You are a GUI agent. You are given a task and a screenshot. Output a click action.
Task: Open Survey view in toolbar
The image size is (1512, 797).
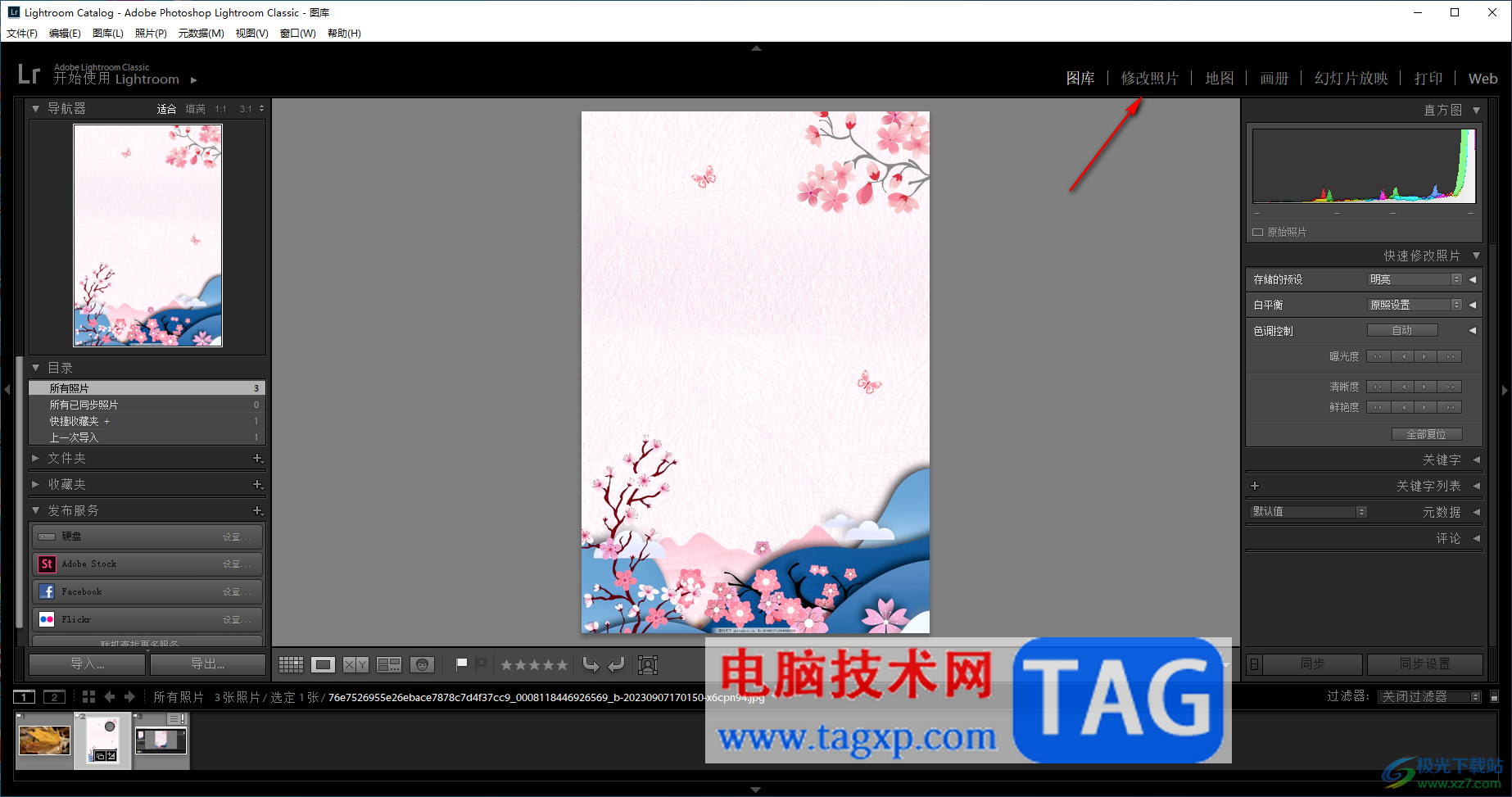[388, 665]
